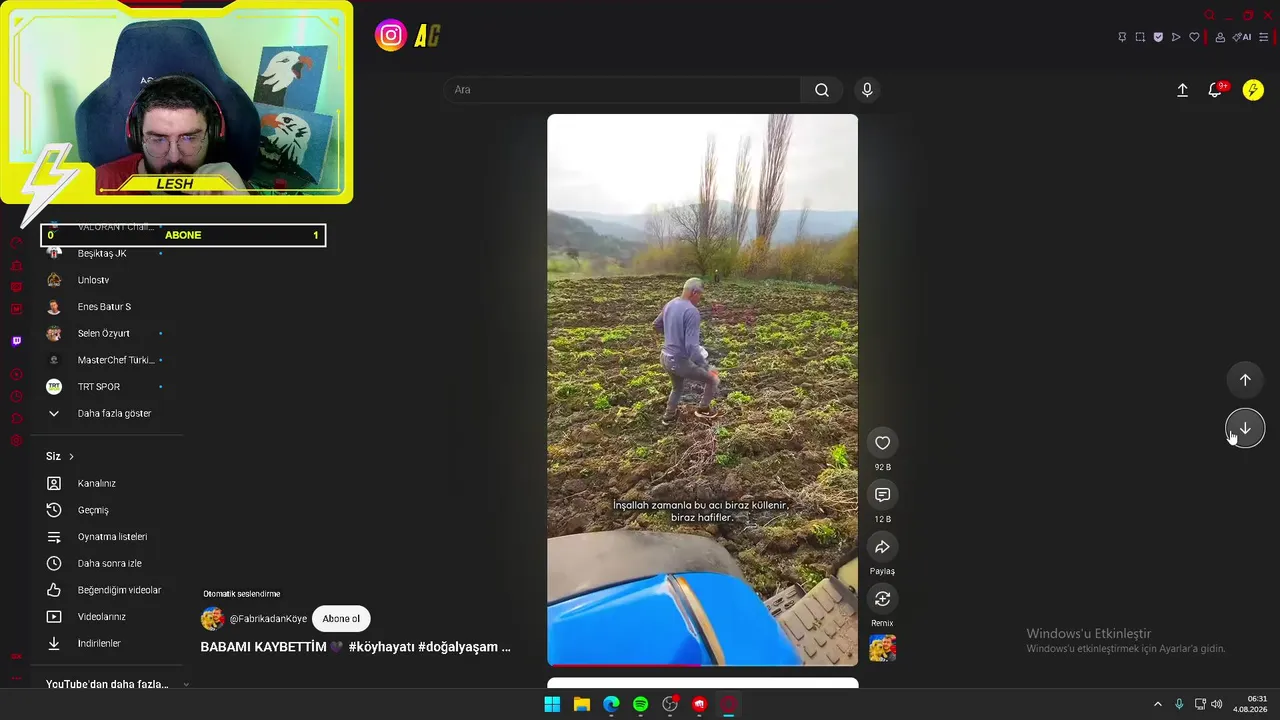
Task: Open the @FabrikadanKöye channel name
Action: point(268,619)
